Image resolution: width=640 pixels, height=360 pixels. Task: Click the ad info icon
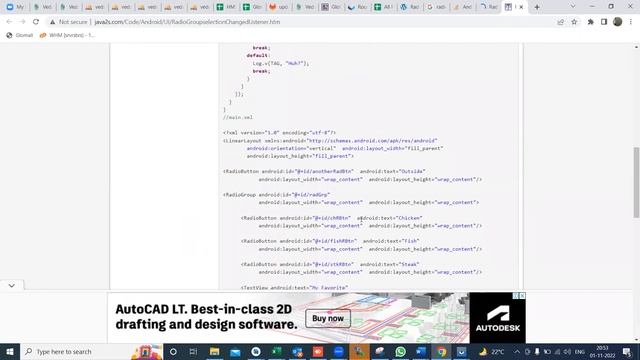516,296
